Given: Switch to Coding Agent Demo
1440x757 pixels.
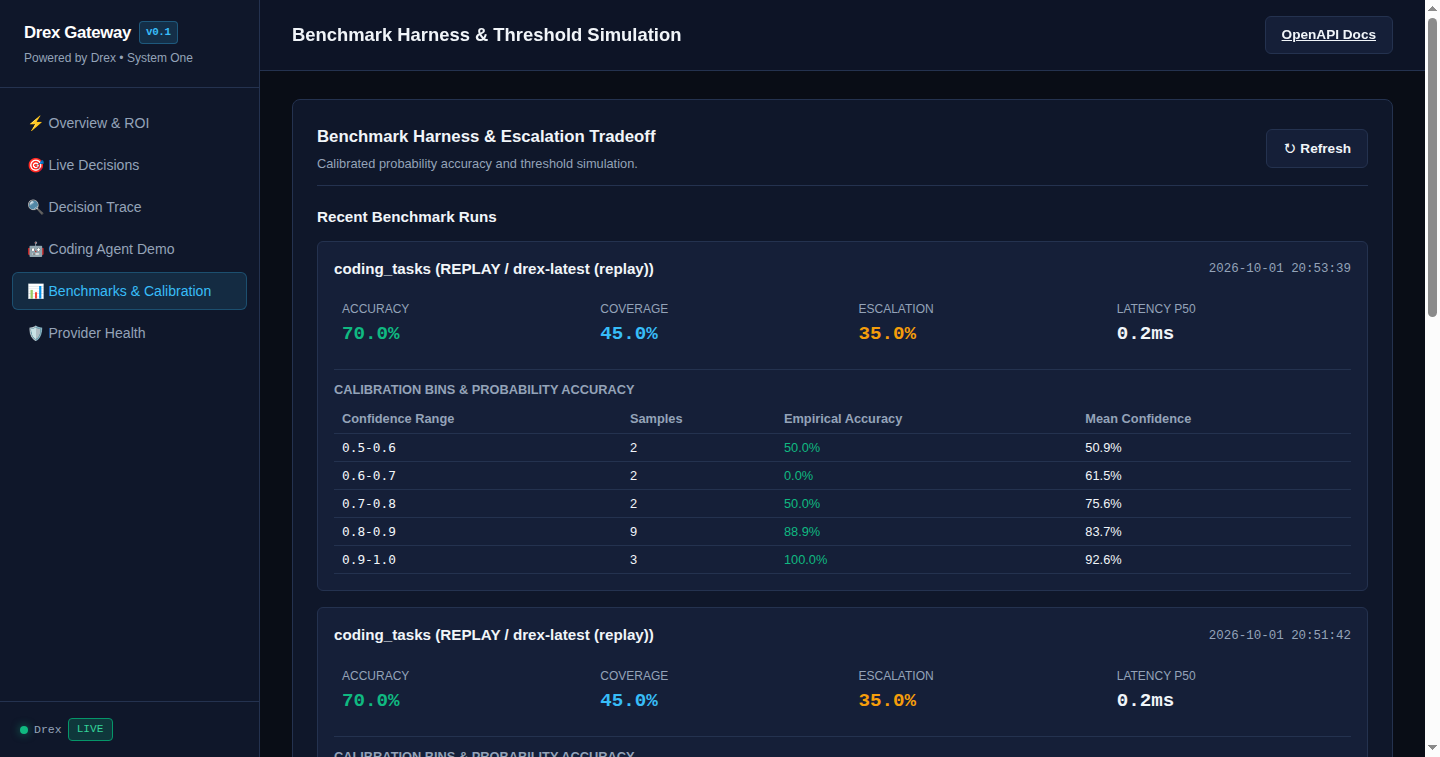Looking at the screenshot, I should click(130, 249).
